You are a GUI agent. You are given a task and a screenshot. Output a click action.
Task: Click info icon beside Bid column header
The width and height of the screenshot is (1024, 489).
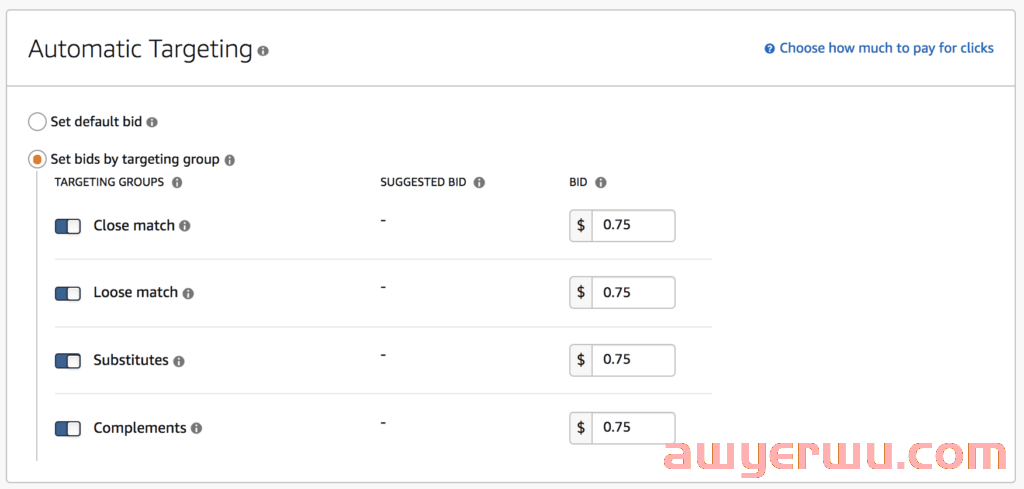pyautogui.click(x=601, y=183)
